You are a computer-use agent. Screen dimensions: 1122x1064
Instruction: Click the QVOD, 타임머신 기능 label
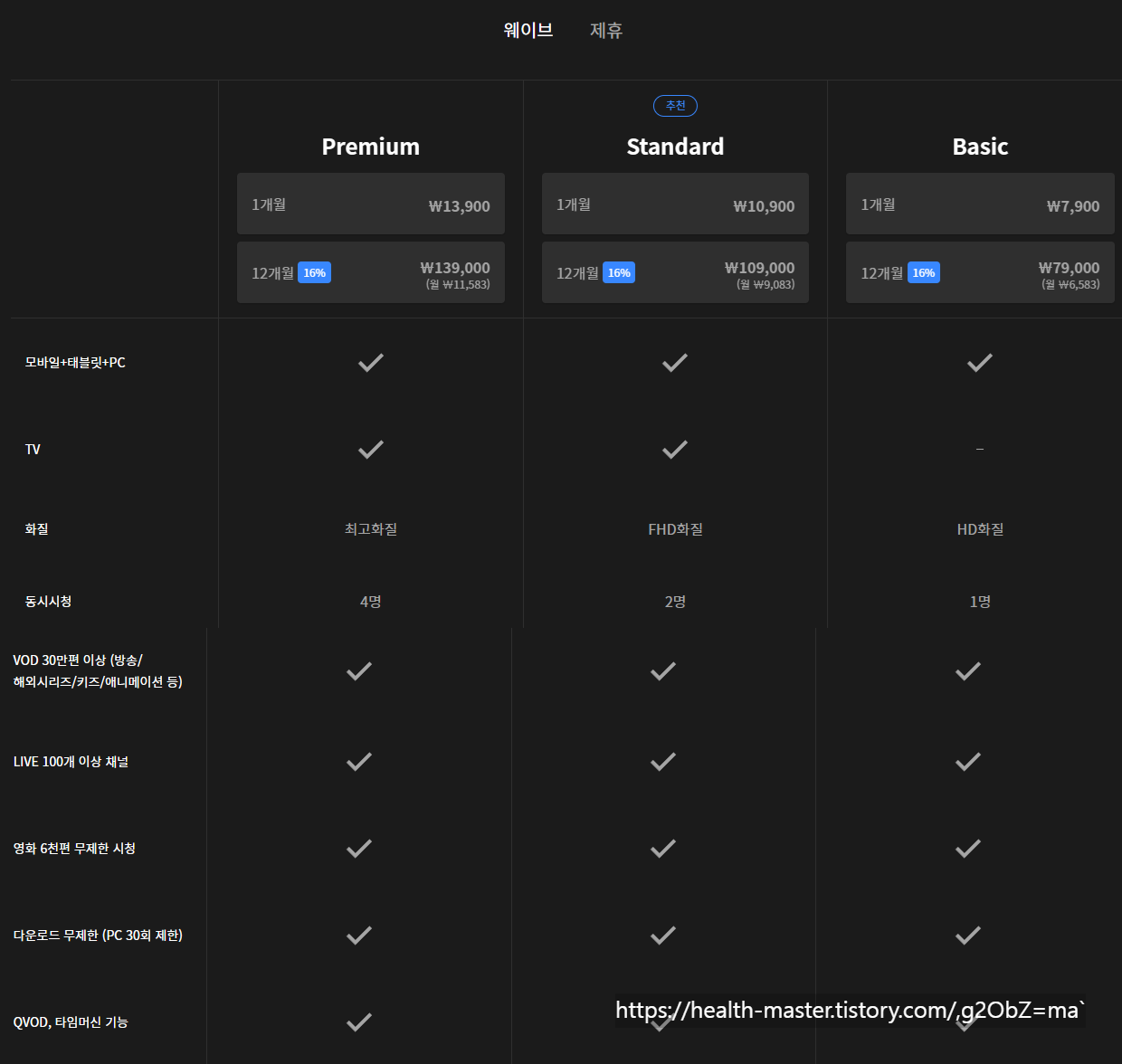[71, 1022]
